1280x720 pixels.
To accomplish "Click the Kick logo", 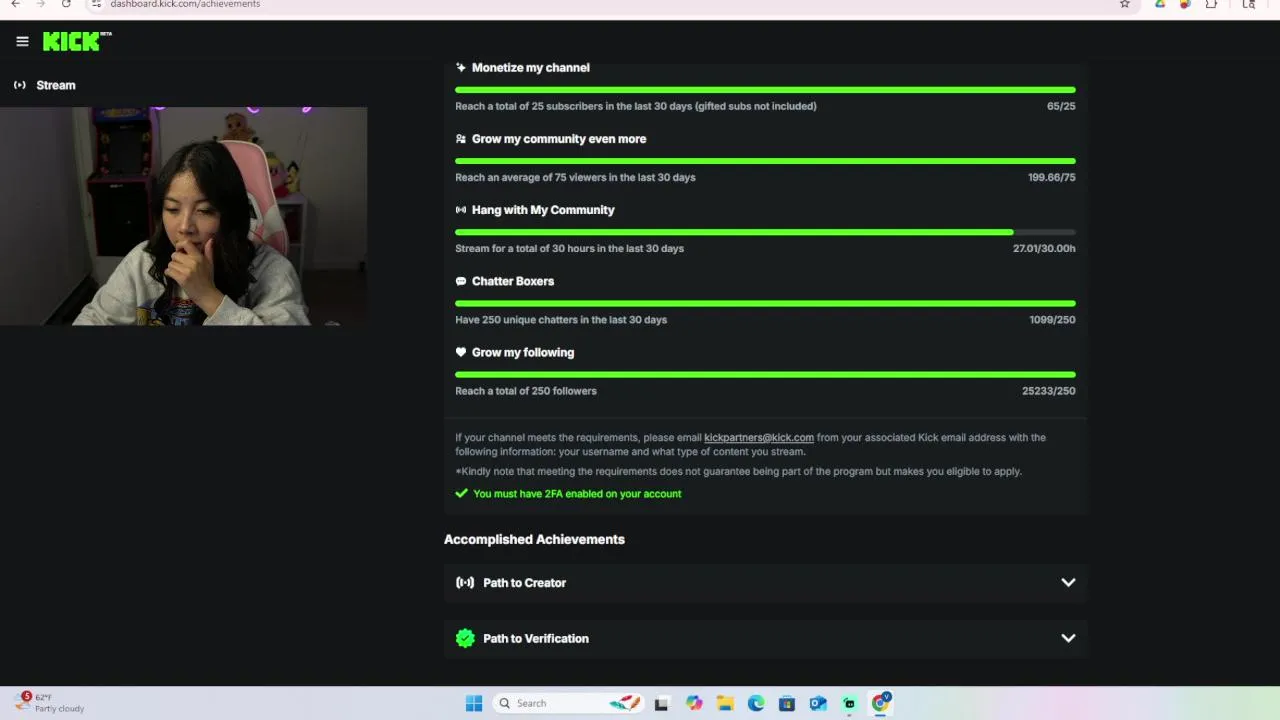I will [x=76, y=41].
